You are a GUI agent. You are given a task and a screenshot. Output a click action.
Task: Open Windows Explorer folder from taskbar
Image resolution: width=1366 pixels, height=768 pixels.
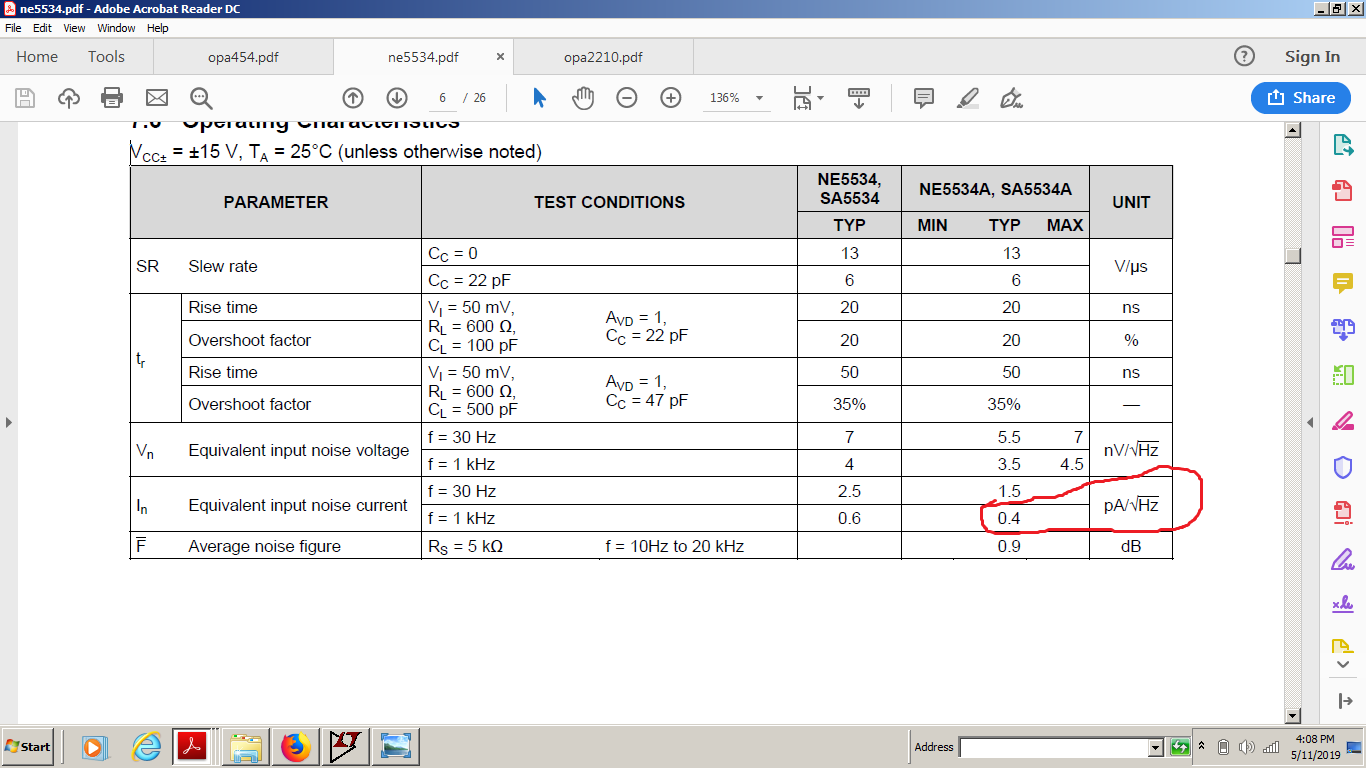(x=246, y=746)
